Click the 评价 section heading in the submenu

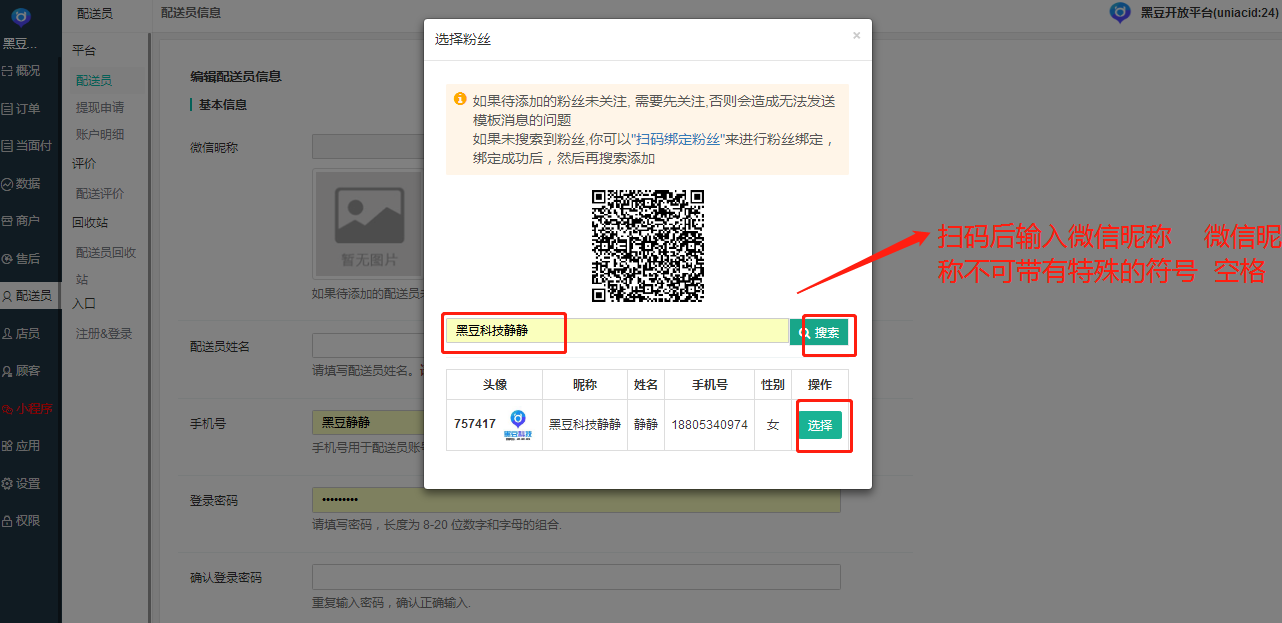click(x=84, y=163)
